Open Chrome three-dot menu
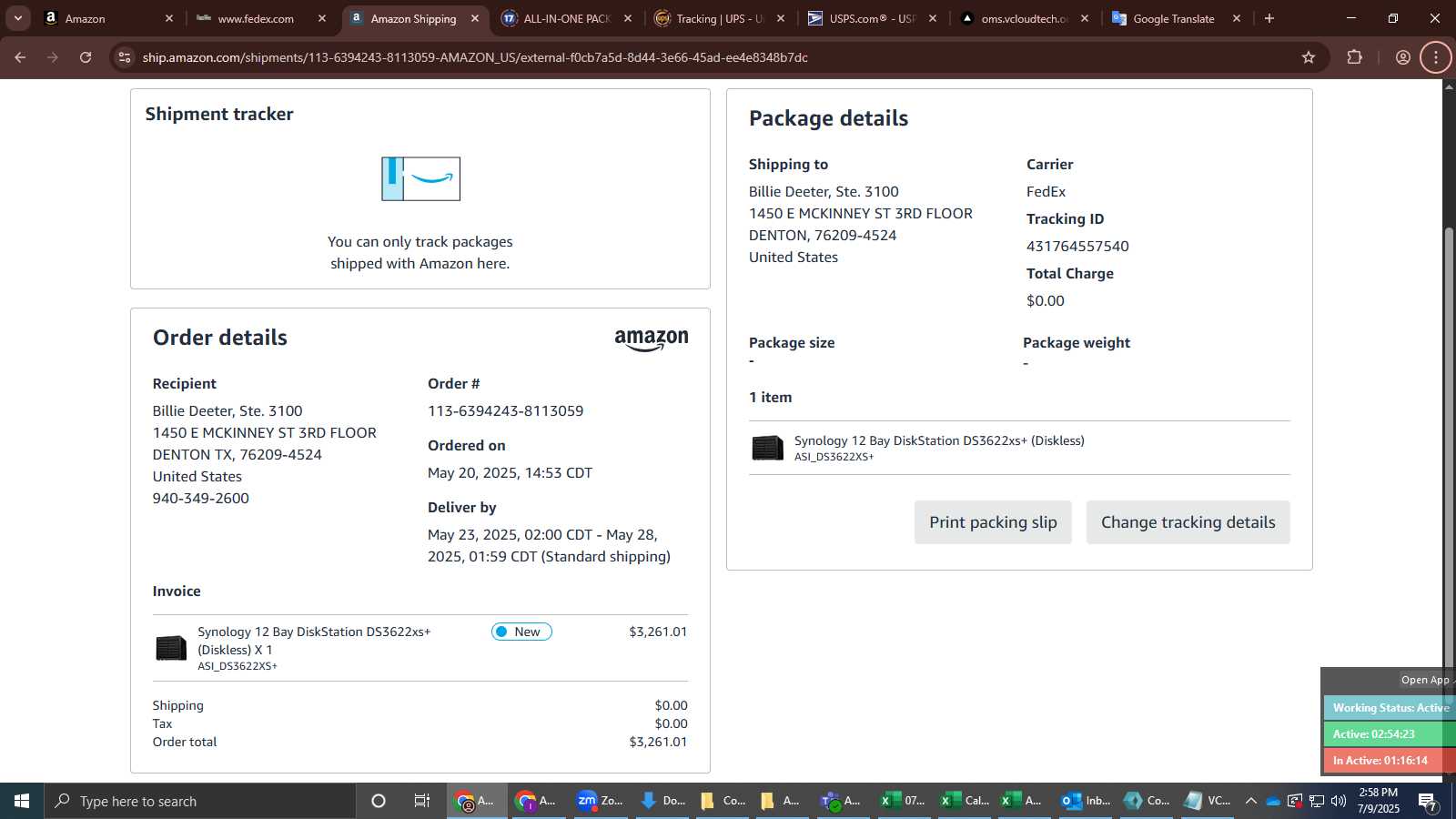The image size is (1456, 819). coord(1436,57)
